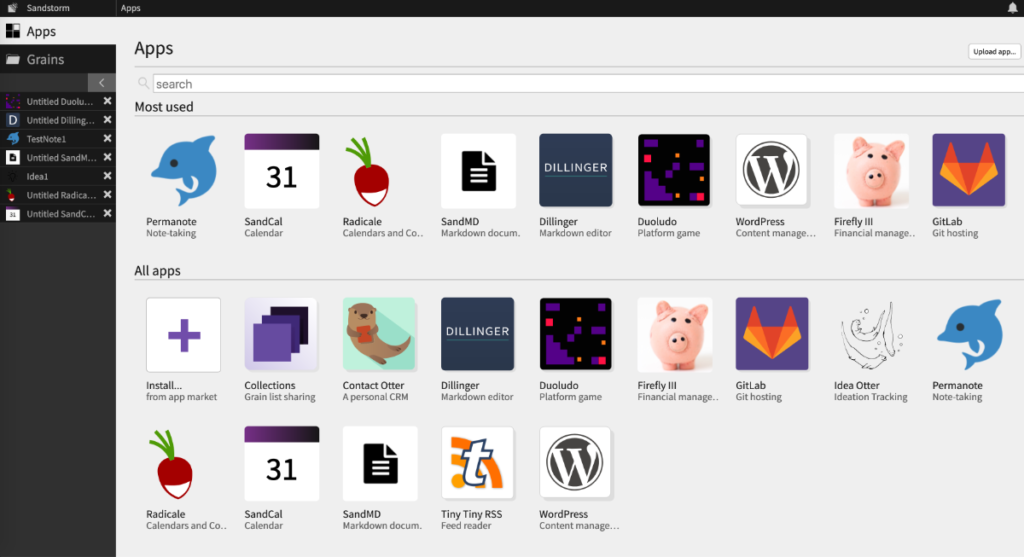Open Duoludo platform game from Most used
Viewport: 1024px width, 557px height.
pos(674,171)
